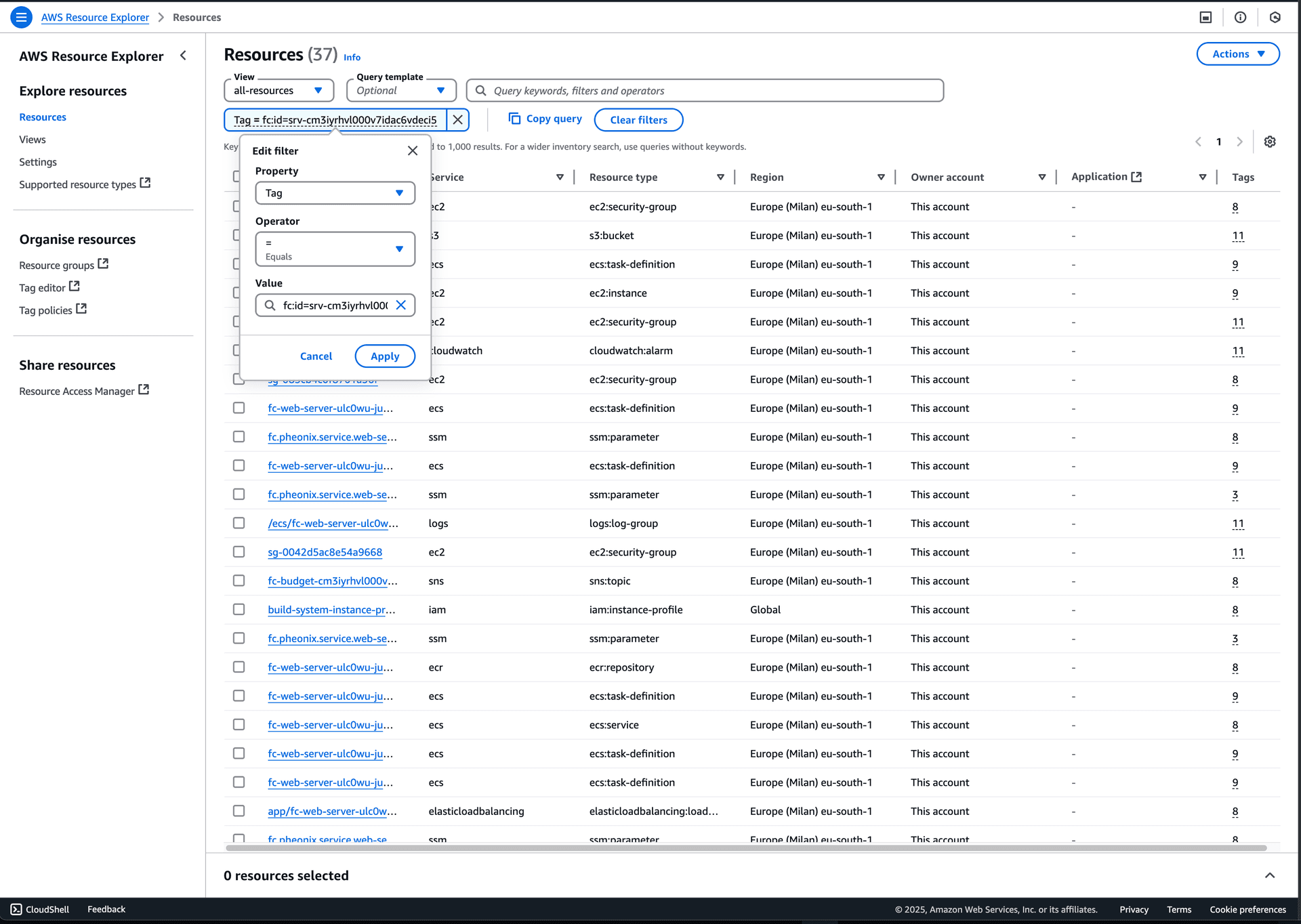Click CloudShell terminal icon in footer

coord(16,909)
